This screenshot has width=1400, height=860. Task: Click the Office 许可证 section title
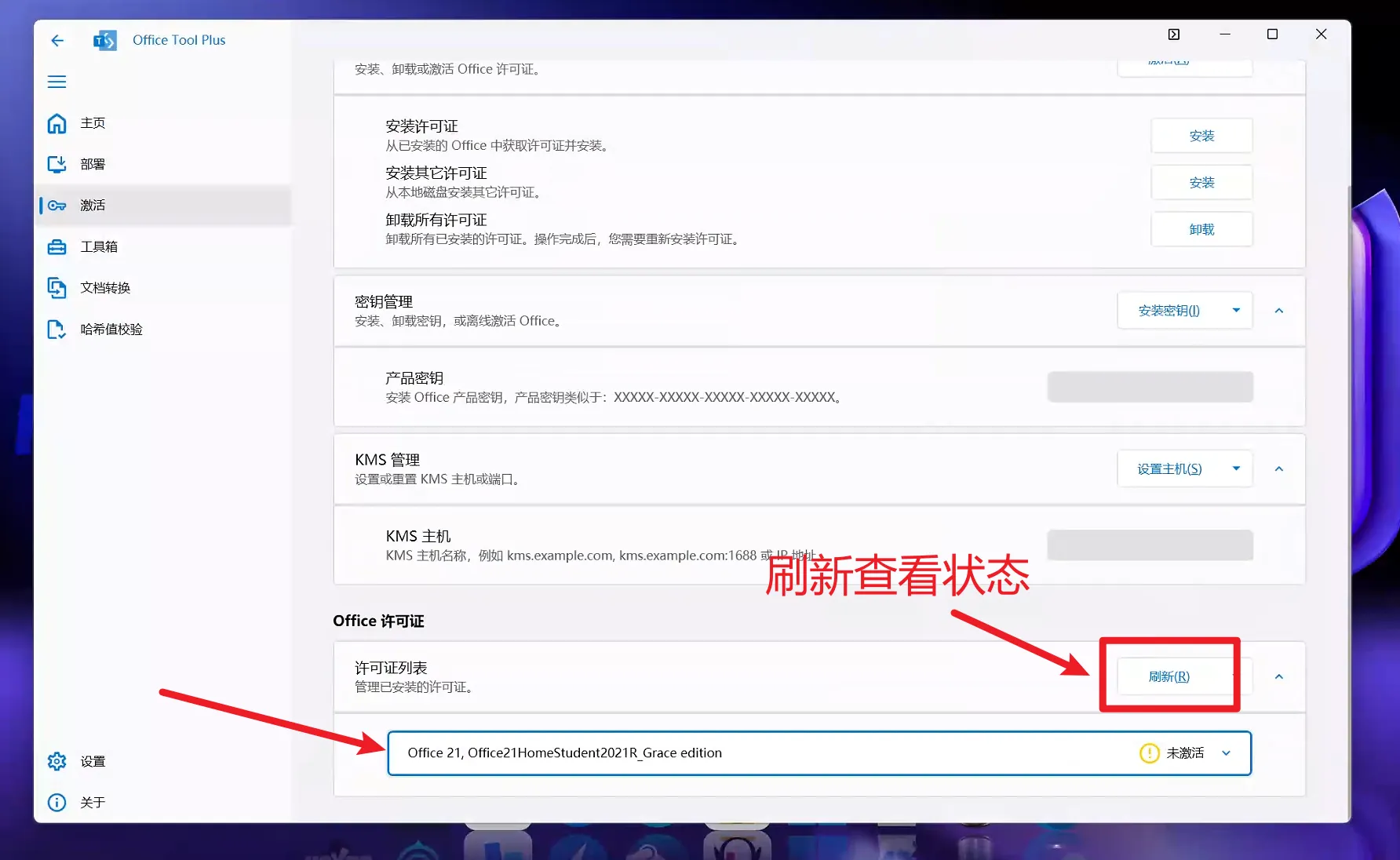point(378,621)
